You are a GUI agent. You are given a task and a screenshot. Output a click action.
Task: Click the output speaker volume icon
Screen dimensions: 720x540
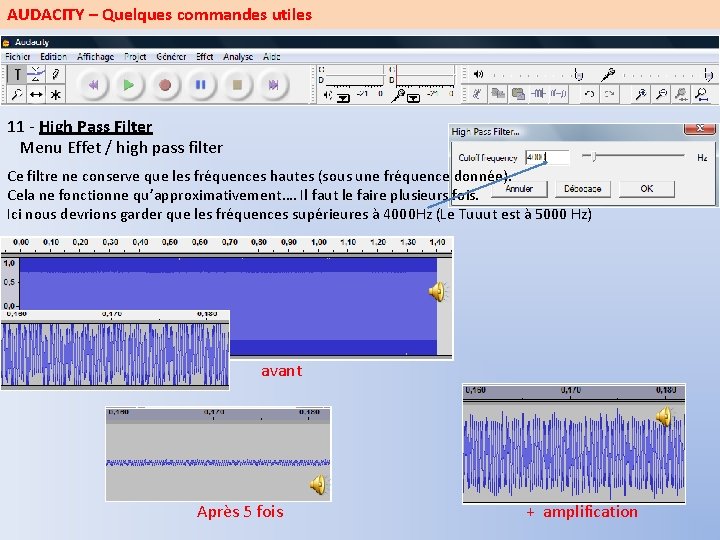pos(478,74)
